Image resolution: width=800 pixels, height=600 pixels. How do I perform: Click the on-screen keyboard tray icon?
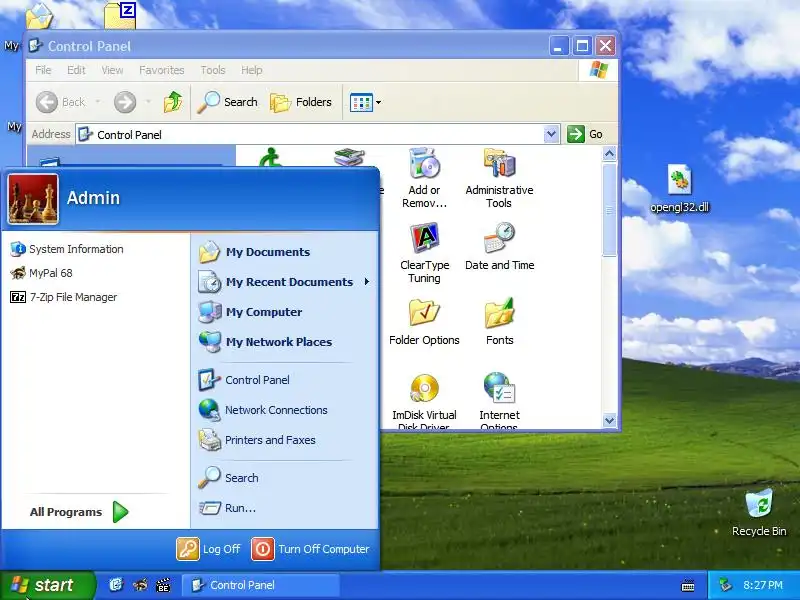tap(688, 585)
